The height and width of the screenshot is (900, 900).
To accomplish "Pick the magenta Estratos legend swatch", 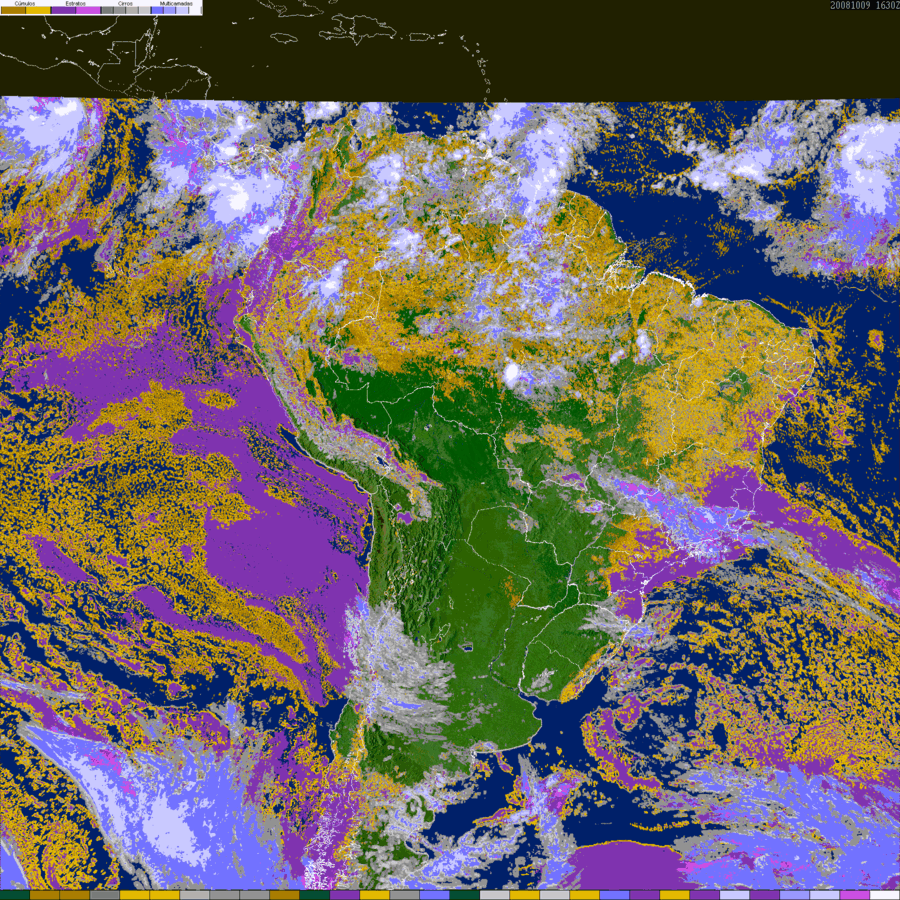I will click(88, 10).
